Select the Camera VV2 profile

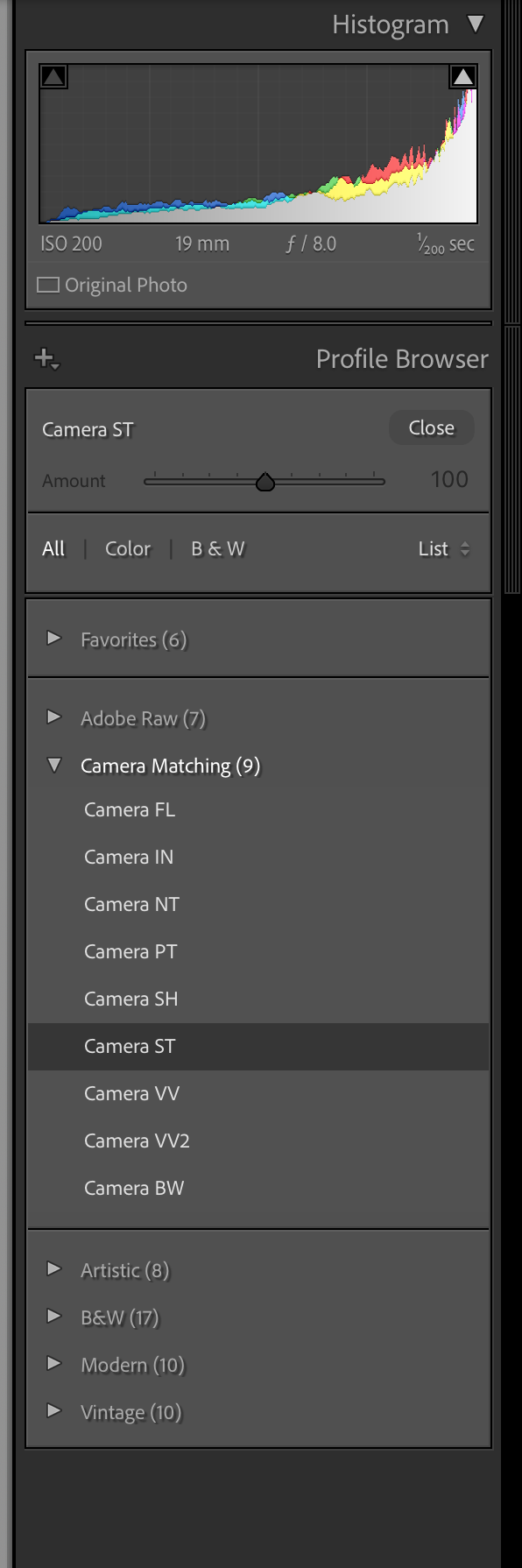coord(137,1141)
